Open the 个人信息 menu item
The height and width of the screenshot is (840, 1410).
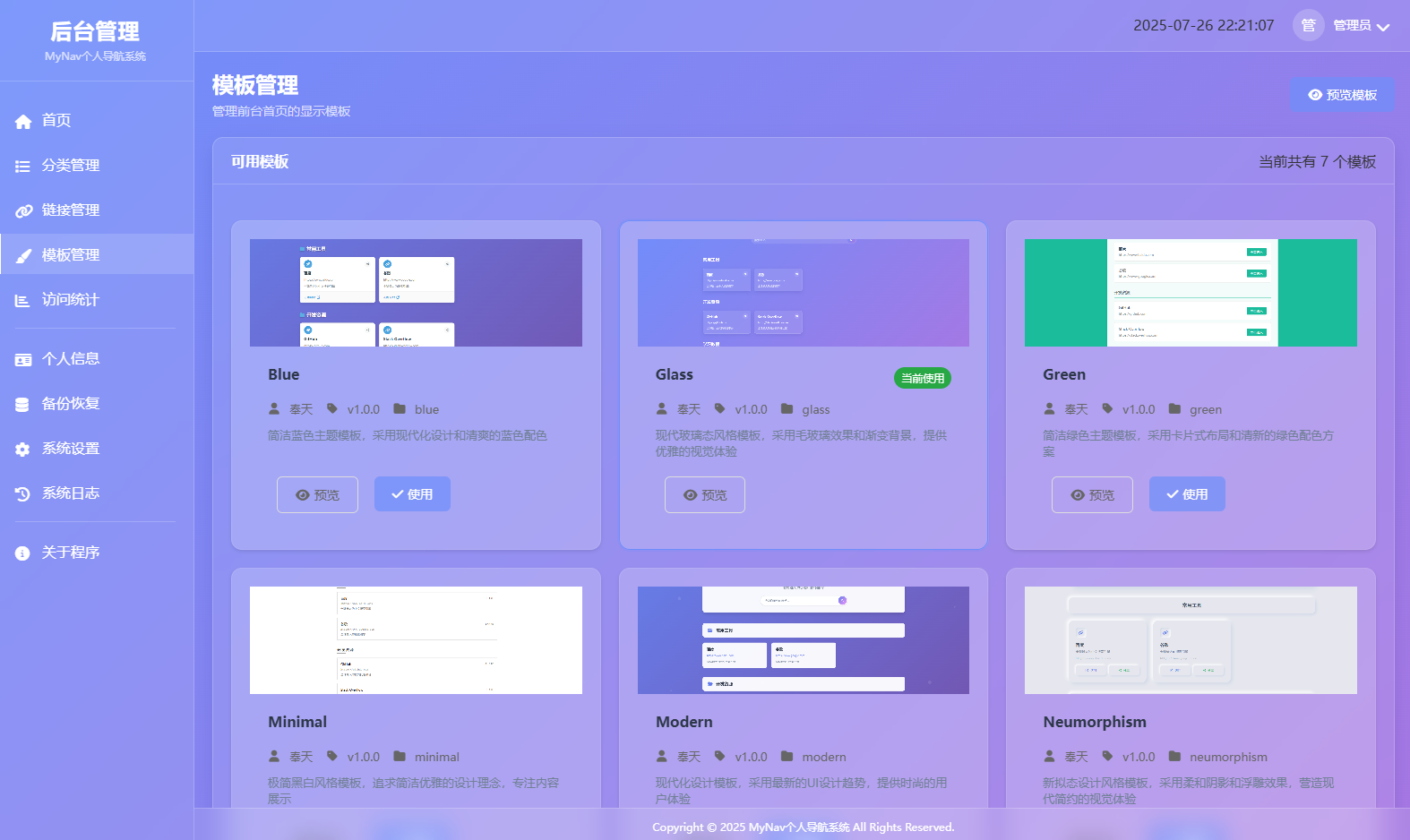coord(71,359)
